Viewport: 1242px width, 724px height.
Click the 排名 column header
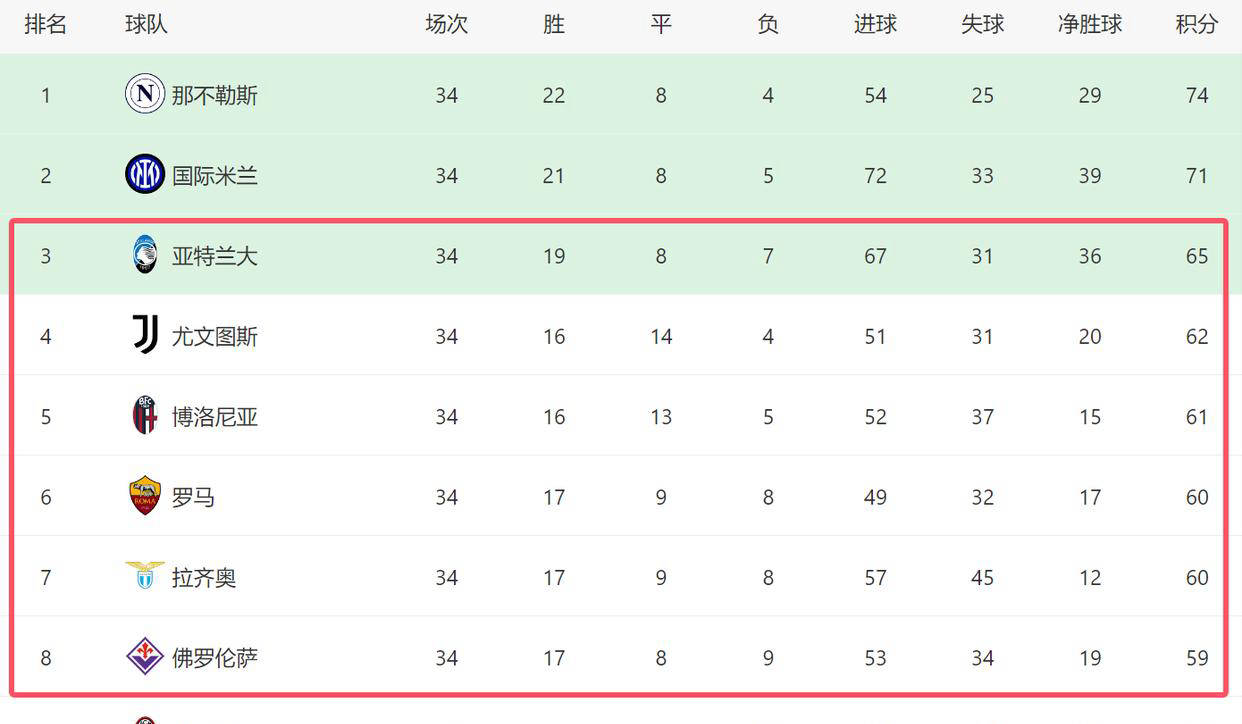click(x=45, y=24)
